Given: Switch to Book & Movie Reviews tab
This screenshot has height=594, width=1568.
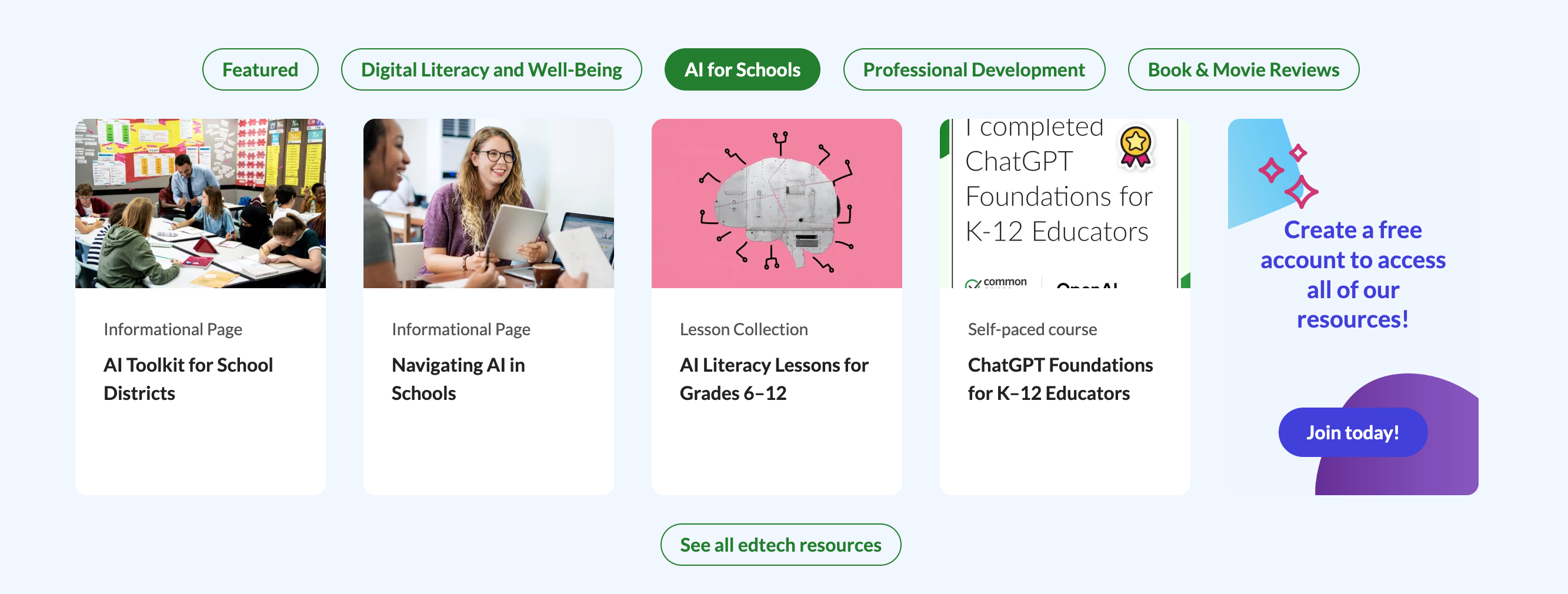Looking at the screenshot, I should point(1242,70).
